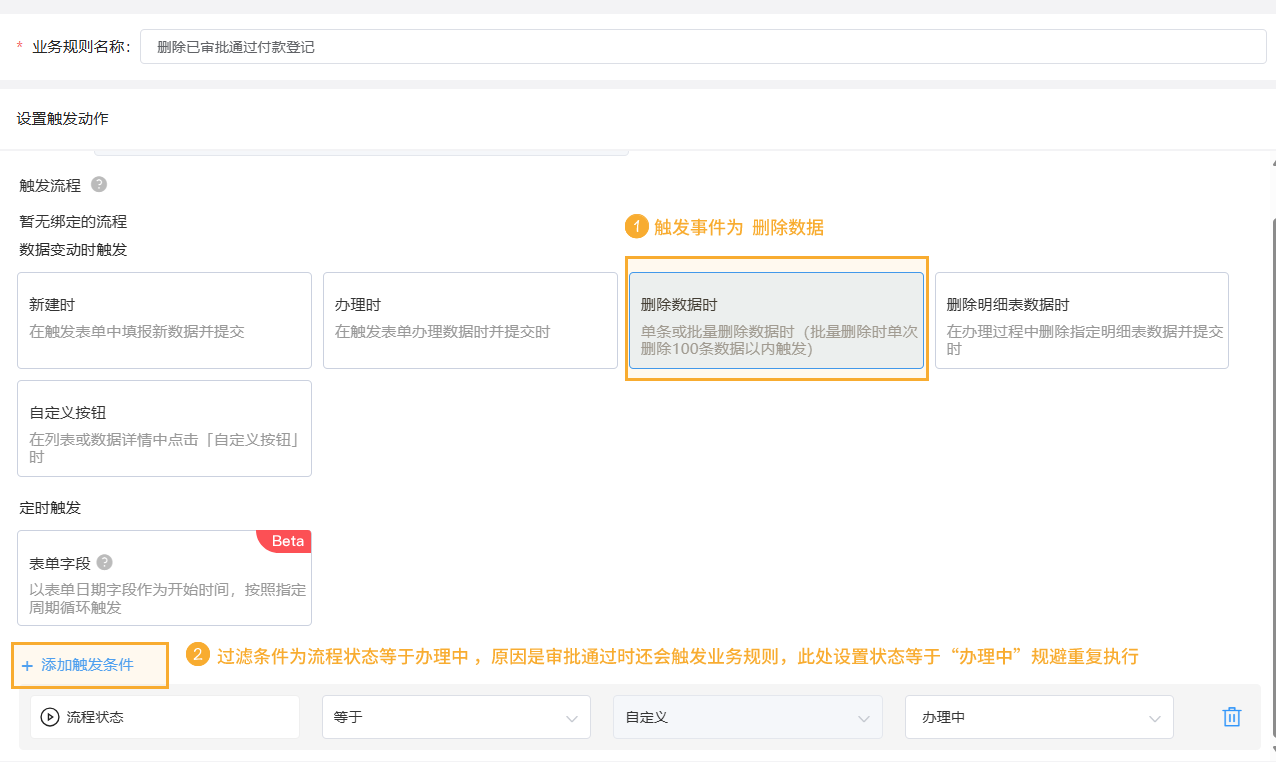Pick the 删除数据时 trigger card
This screenshot has height=762, width=1276.
coord(776,320)
